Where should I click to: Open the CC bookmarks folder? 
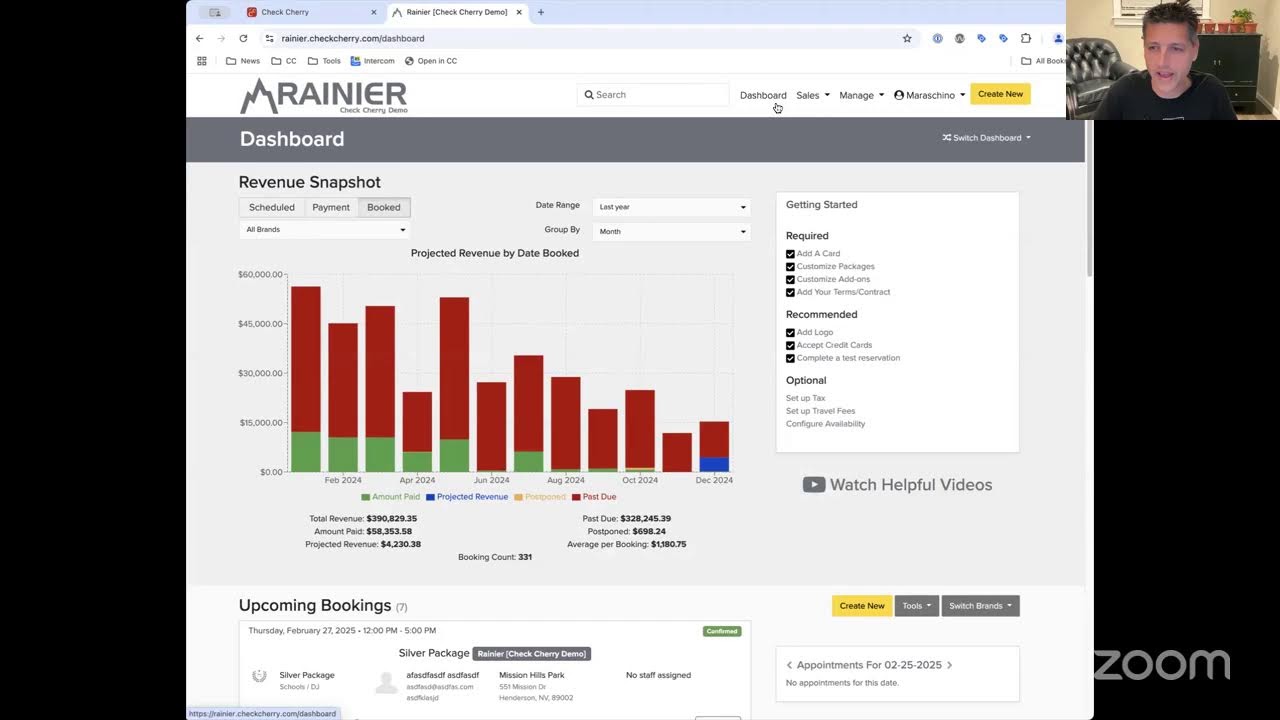(x=284, y=61)
